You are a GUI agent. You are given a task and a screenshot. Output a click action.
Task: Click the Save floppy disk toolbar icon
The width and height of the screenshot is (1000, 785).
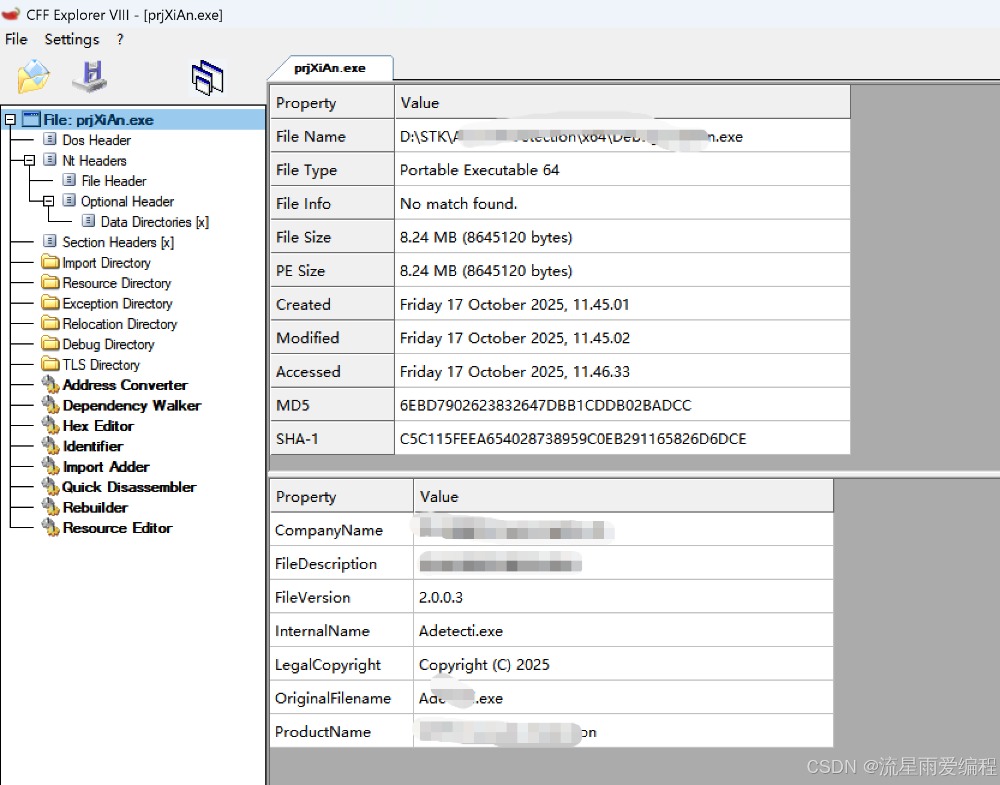(90, 77)
